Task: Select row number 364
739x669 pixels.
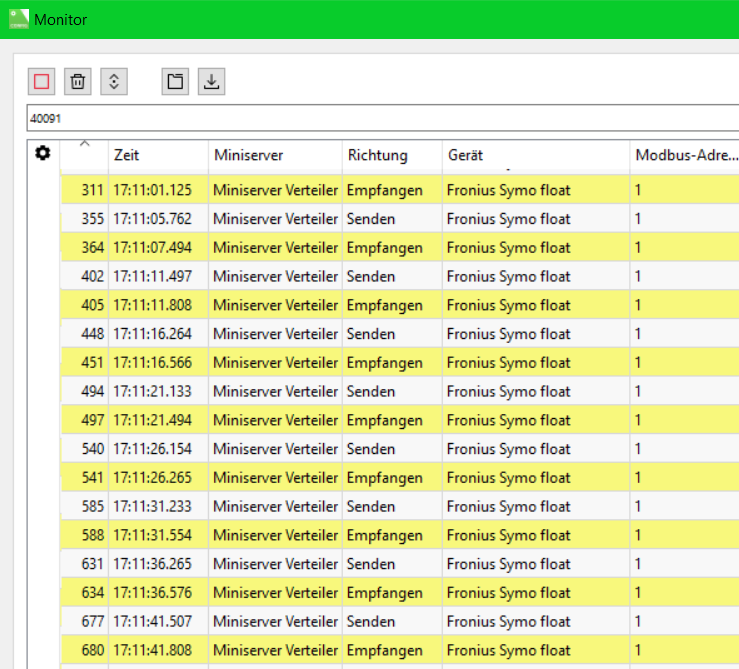Action: click(x=92, y=248)
